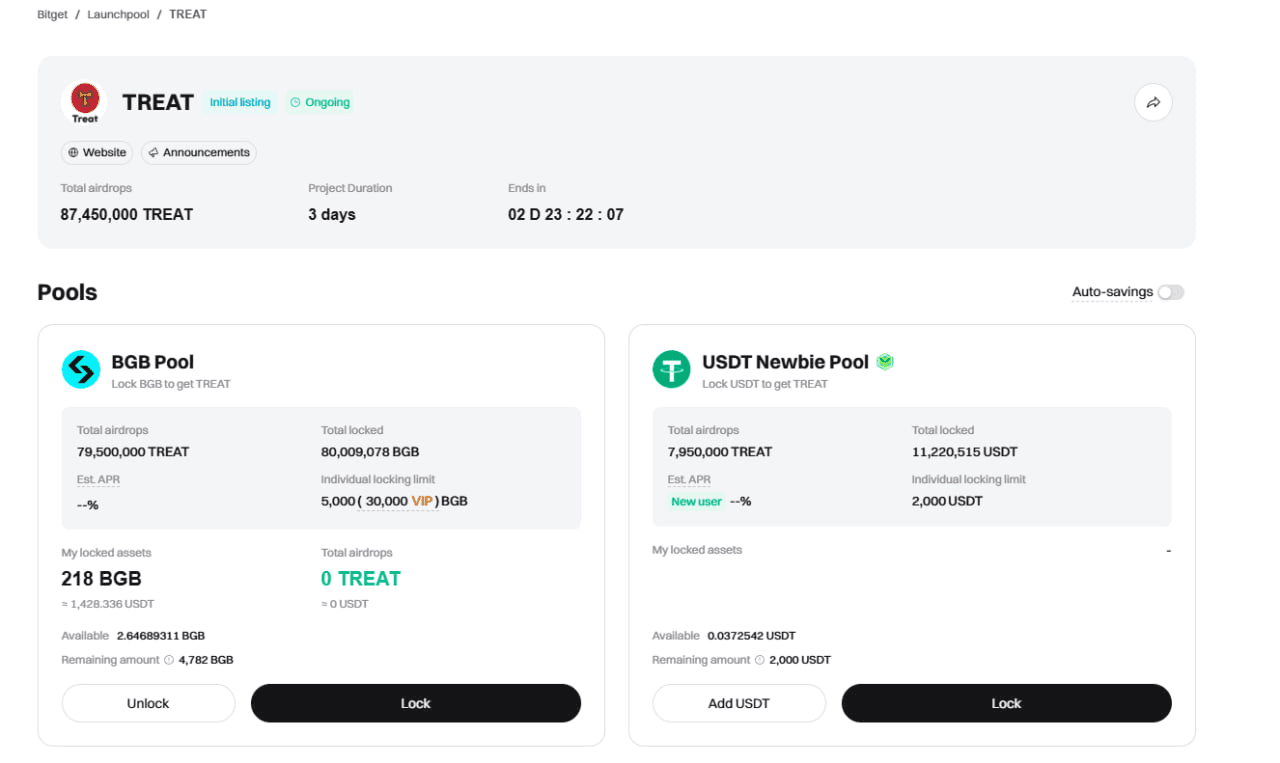Open Launchpool breadcrumb link
The height and width of the screenshot is (763, 1280).
click(117, 15)
